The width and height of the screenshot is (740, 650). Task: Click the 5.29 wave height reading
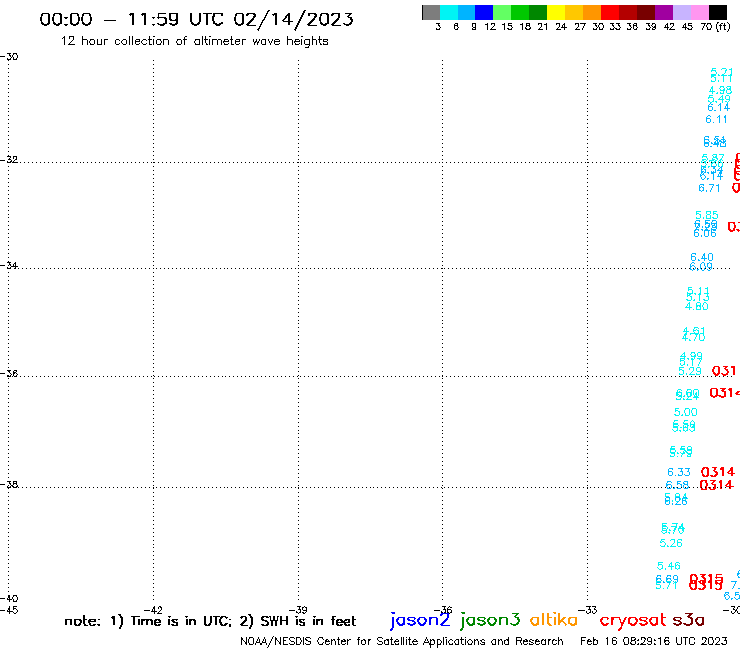690,371
